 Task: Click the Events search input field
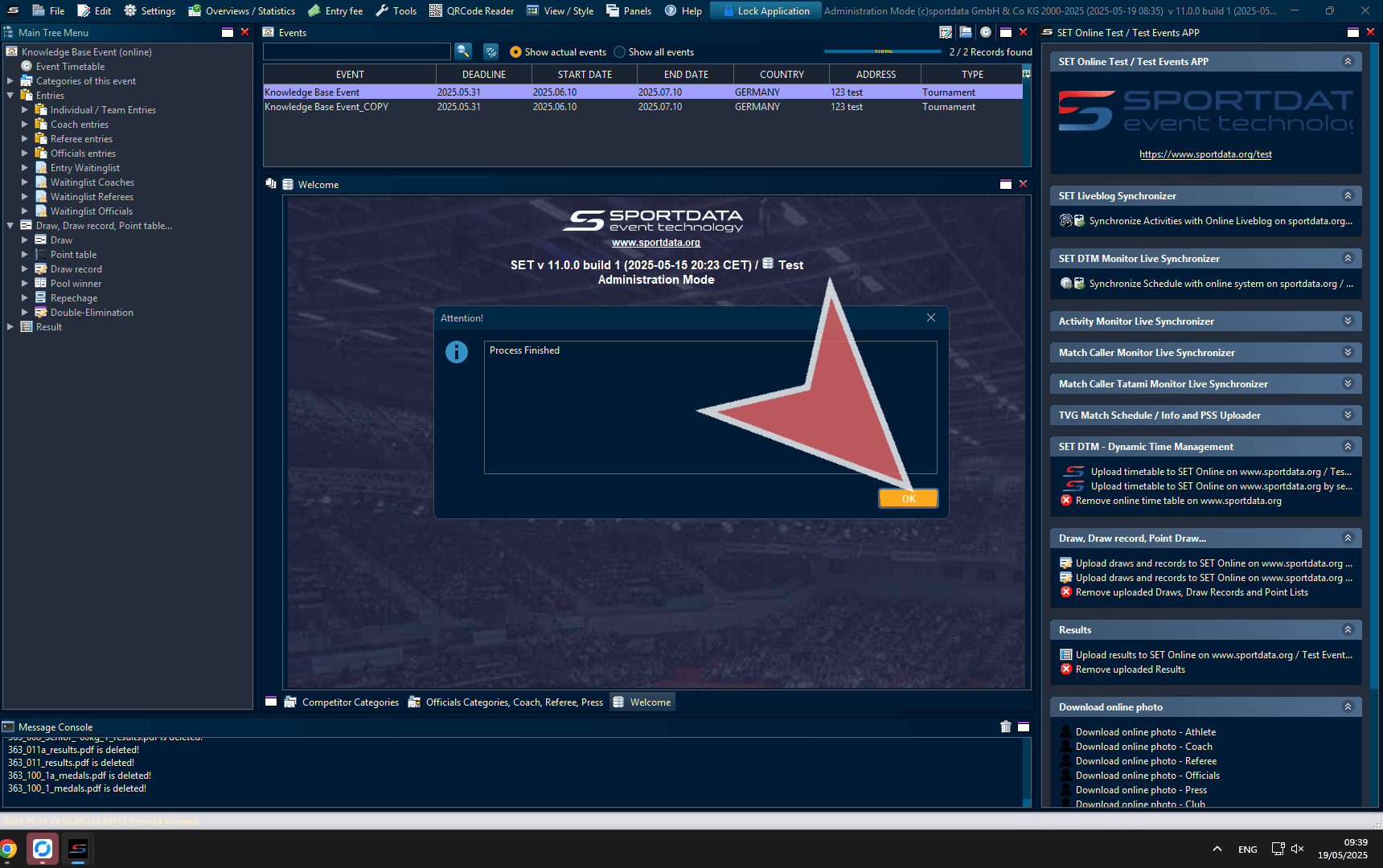pyautogui.click(x=357, y=51)
